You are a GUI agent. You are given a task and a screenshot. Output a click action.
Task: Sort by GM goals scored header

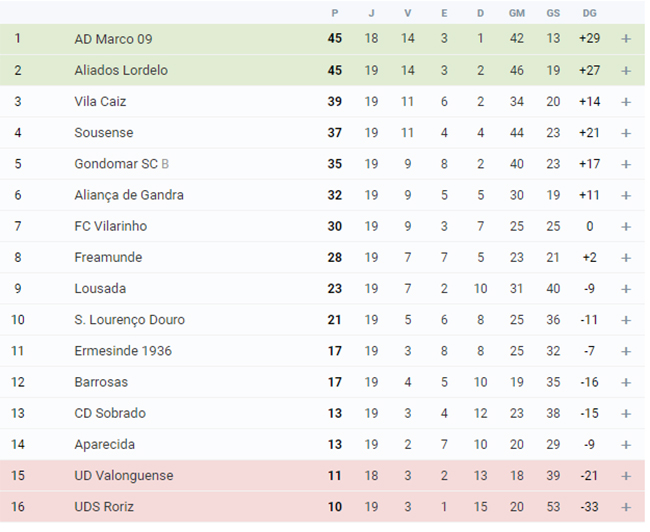(517, 13)
